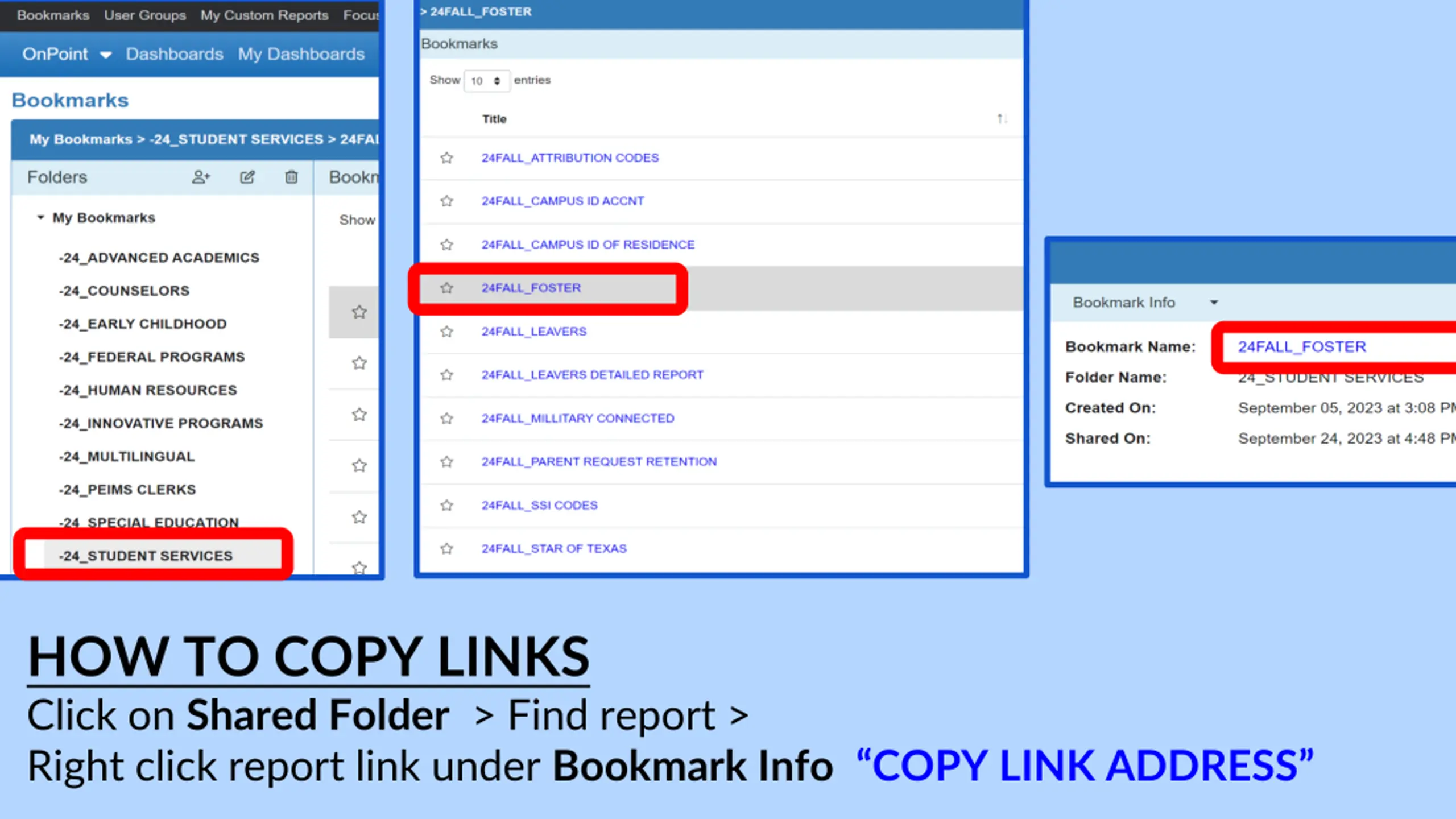Select the -24_STUDENT SERVICES folder
The height and width of the screenshot is (819, 1456).
(146, 556)
